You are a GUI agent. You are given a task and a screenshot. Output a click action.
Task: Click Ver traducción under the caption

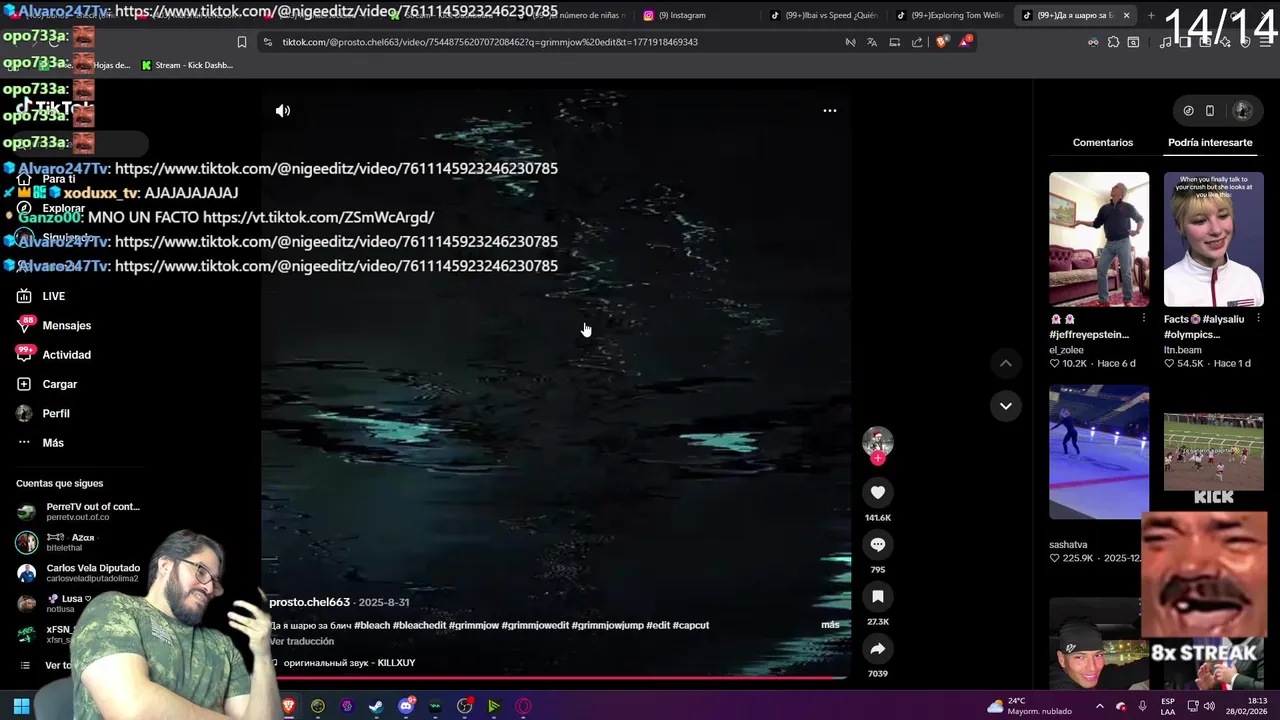coord(301,641)
